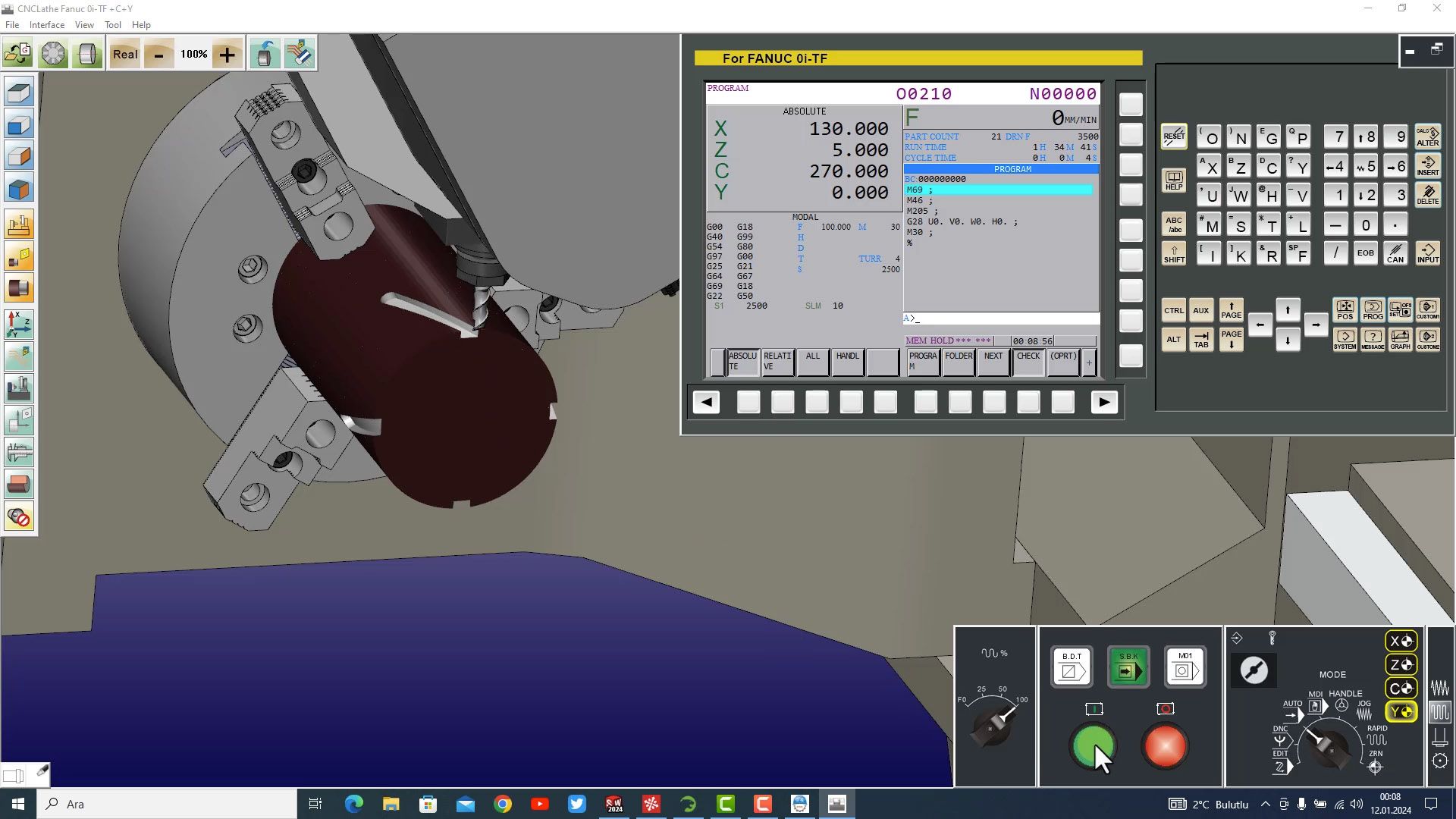Open the caliper measurement tool
This screenshot has height=819, width=1456.
[19, 452]
